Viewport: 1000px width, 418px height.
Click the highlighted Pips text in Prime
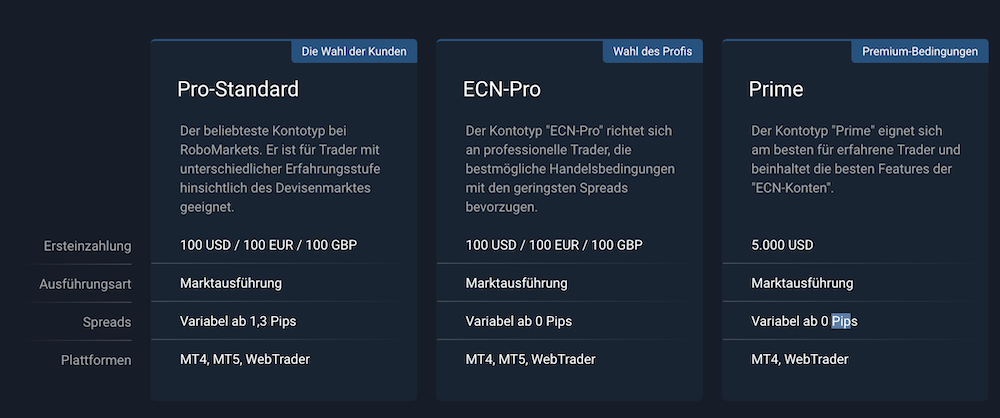coord(841,321)
